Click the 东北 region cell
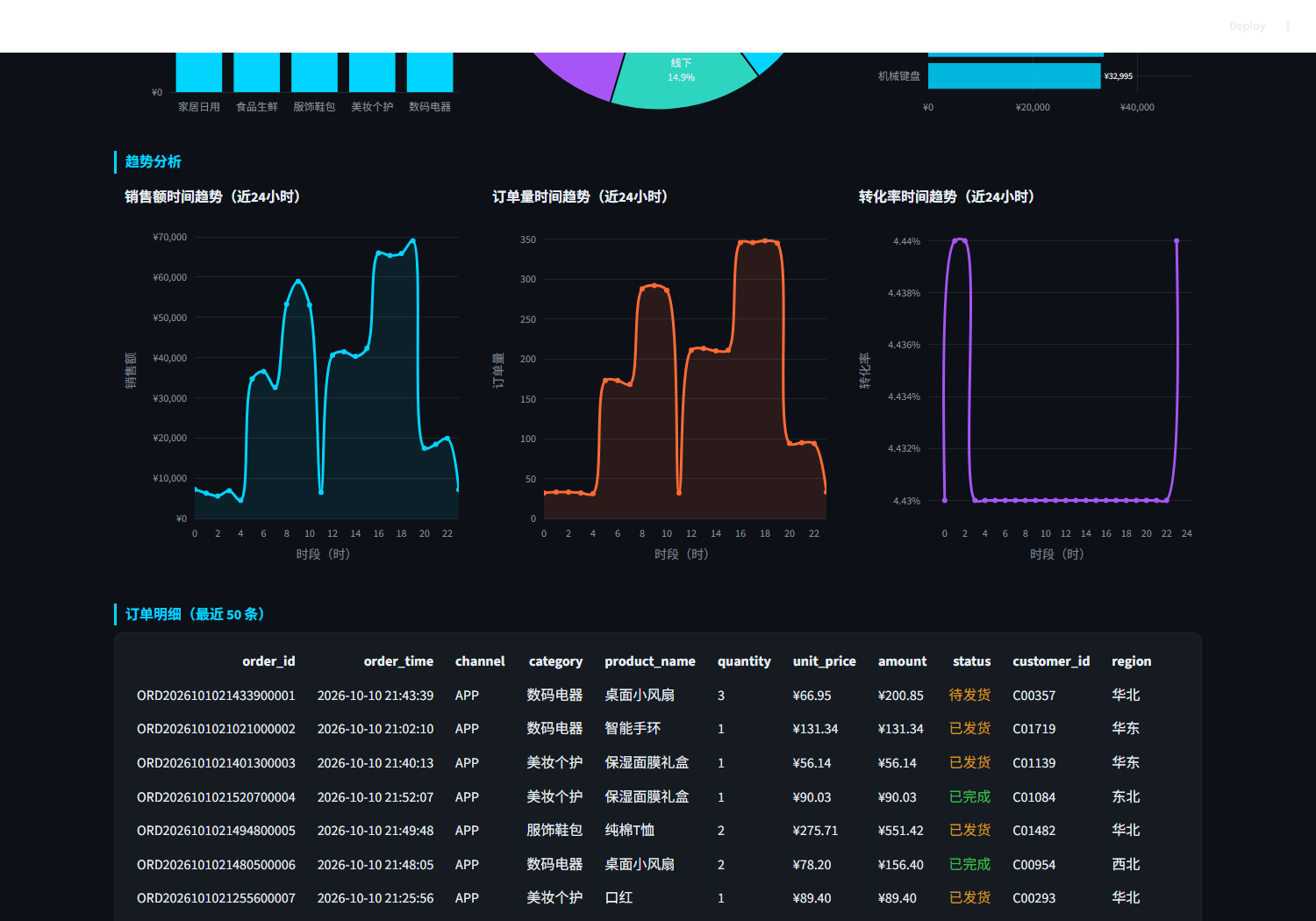The height and width of the screenshot is (921, 1316). [1126, 796]
